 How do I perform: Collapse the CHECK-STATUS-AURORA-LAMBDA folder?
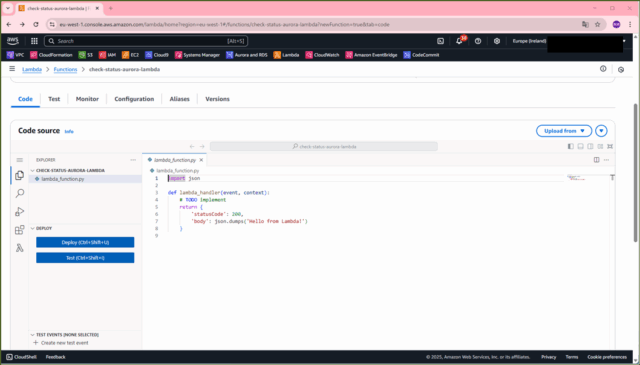33,170
